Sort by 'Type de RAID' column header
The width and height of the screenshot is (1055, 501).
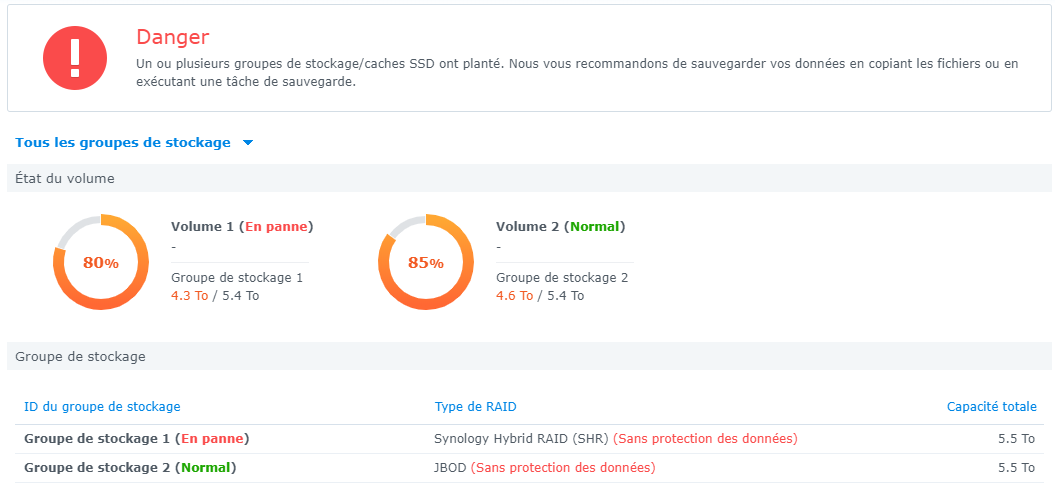point(475,407)
